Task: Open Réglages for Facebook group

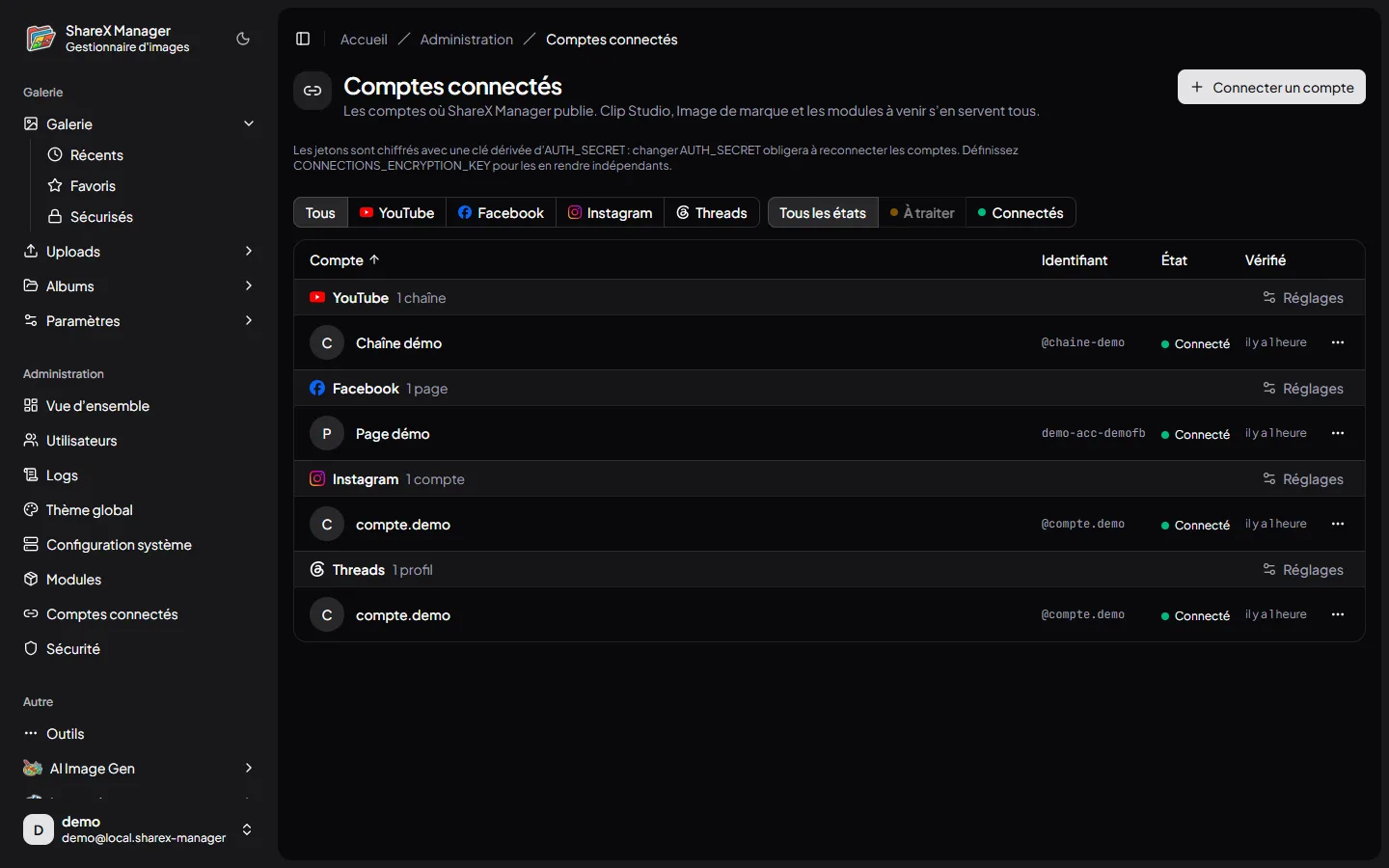Action: tap(1303, 389)
